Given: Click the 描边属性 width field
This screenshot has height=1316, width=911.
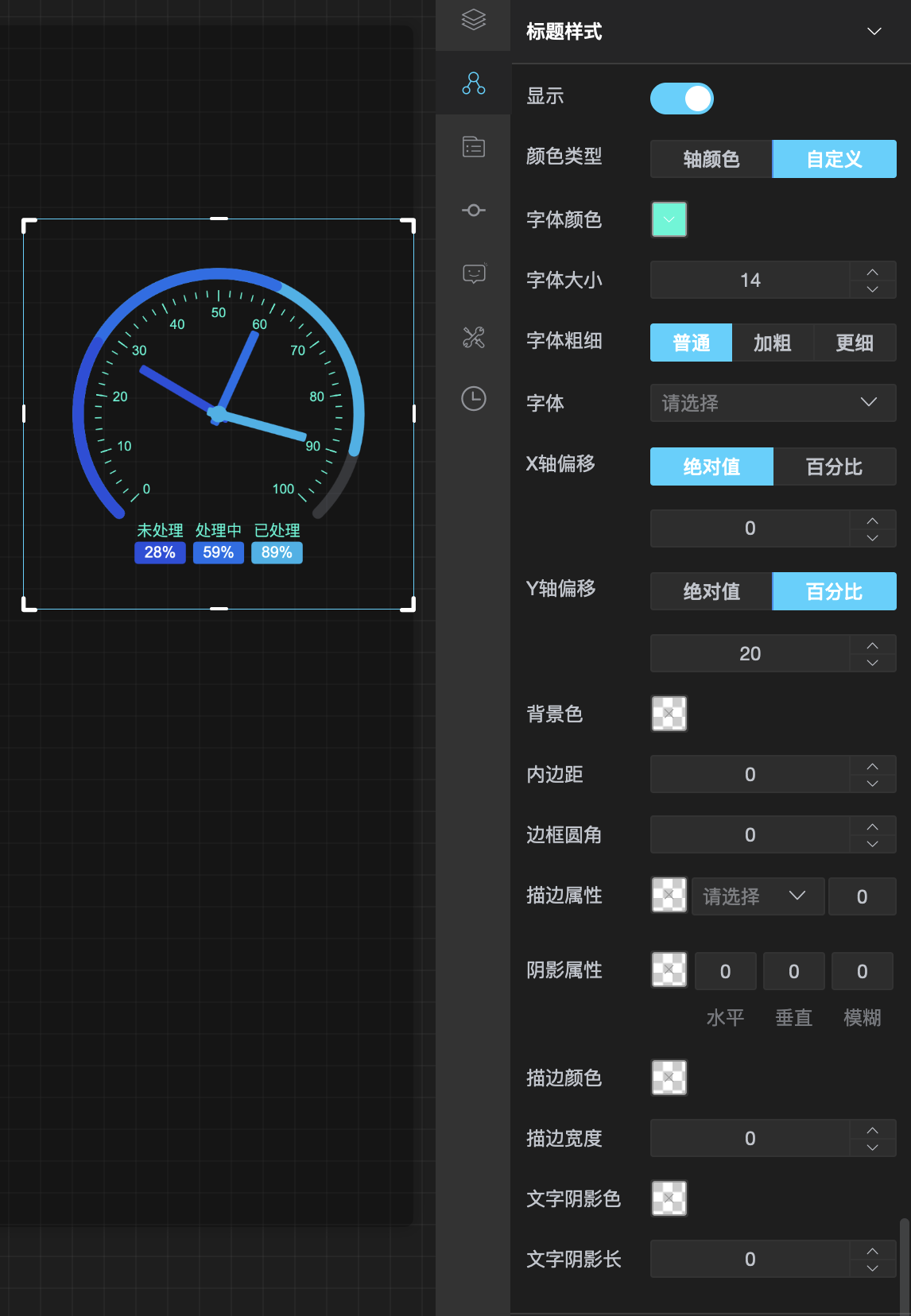Looking at the screenshot, I should coord(863,896).
